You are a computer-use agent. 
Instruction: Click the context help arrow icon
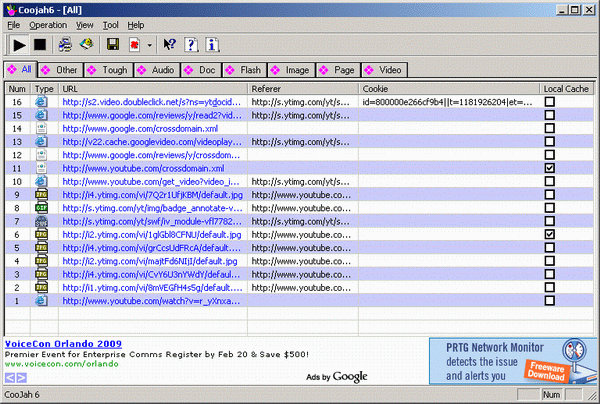tap(168, 44)
